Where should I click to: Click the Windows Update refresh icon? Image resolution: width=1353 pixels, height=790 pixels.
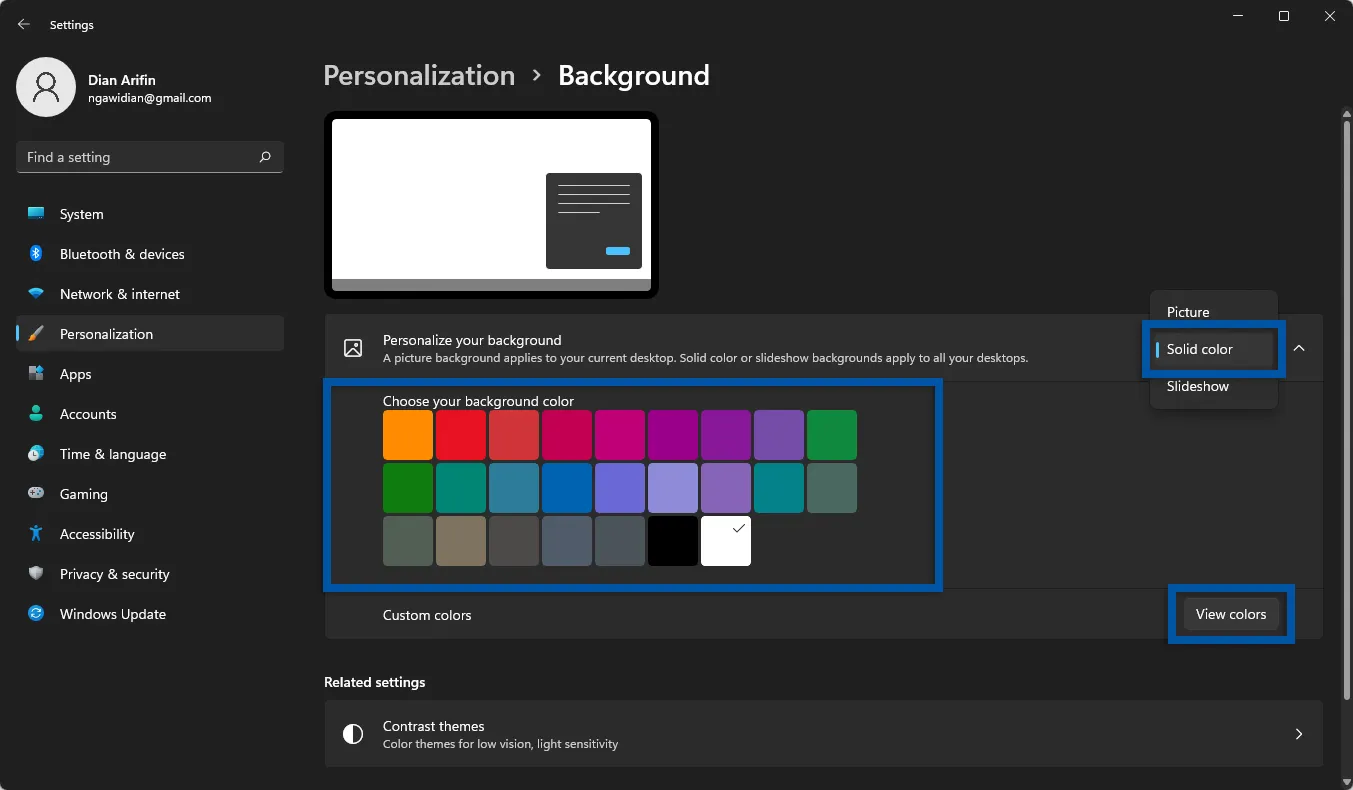coord(36,614)
